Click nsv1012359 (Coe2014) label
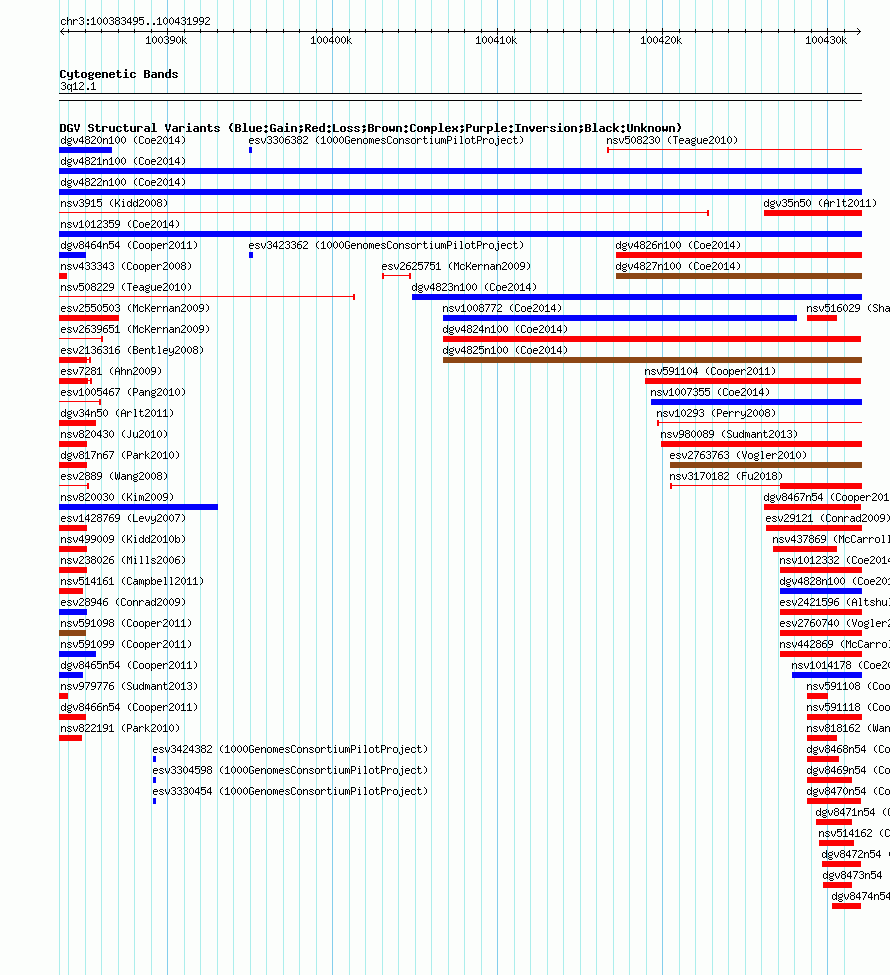890x975 pixels. click(x=119, y=224)
